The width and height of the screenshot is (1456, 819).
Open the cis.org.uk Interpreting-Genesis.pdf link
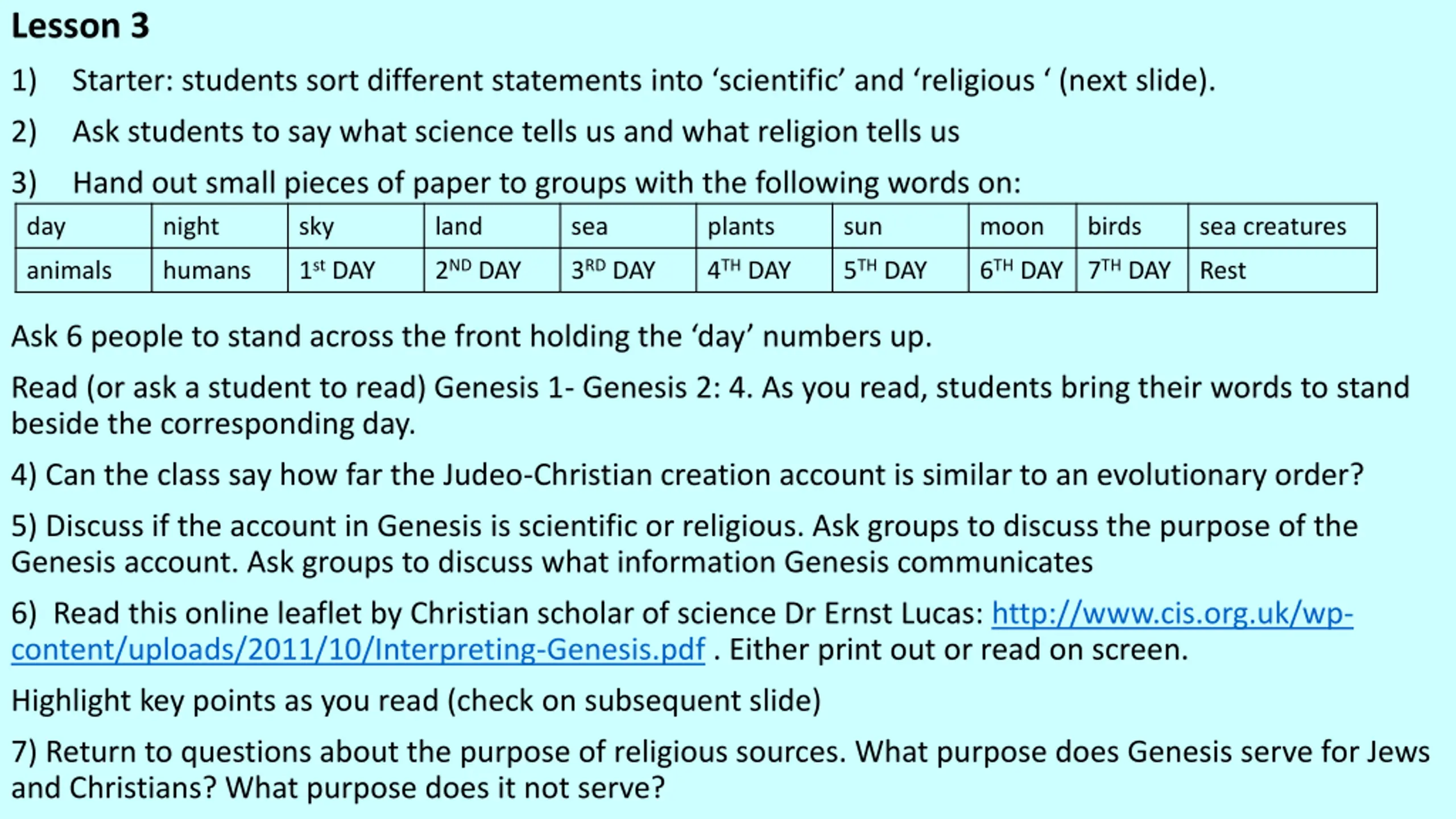(1172, 614)
